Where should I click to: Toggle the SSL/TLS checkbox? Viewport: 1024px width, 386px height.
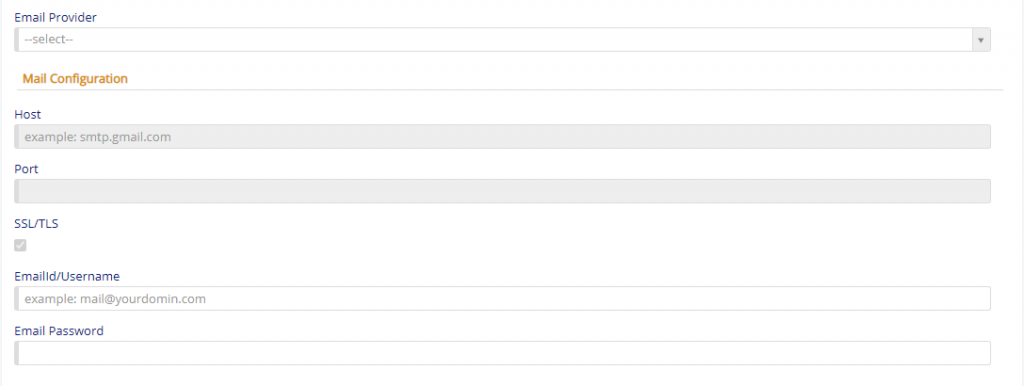[20, 246]
